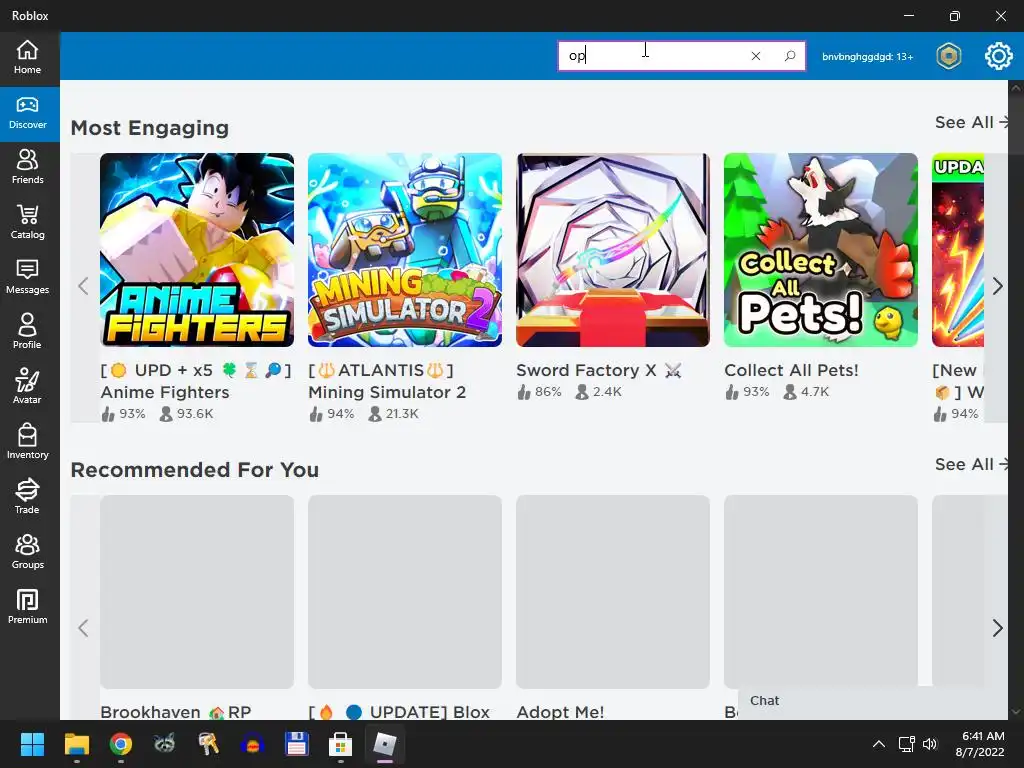Open the Groups page

tap(27, 552)
